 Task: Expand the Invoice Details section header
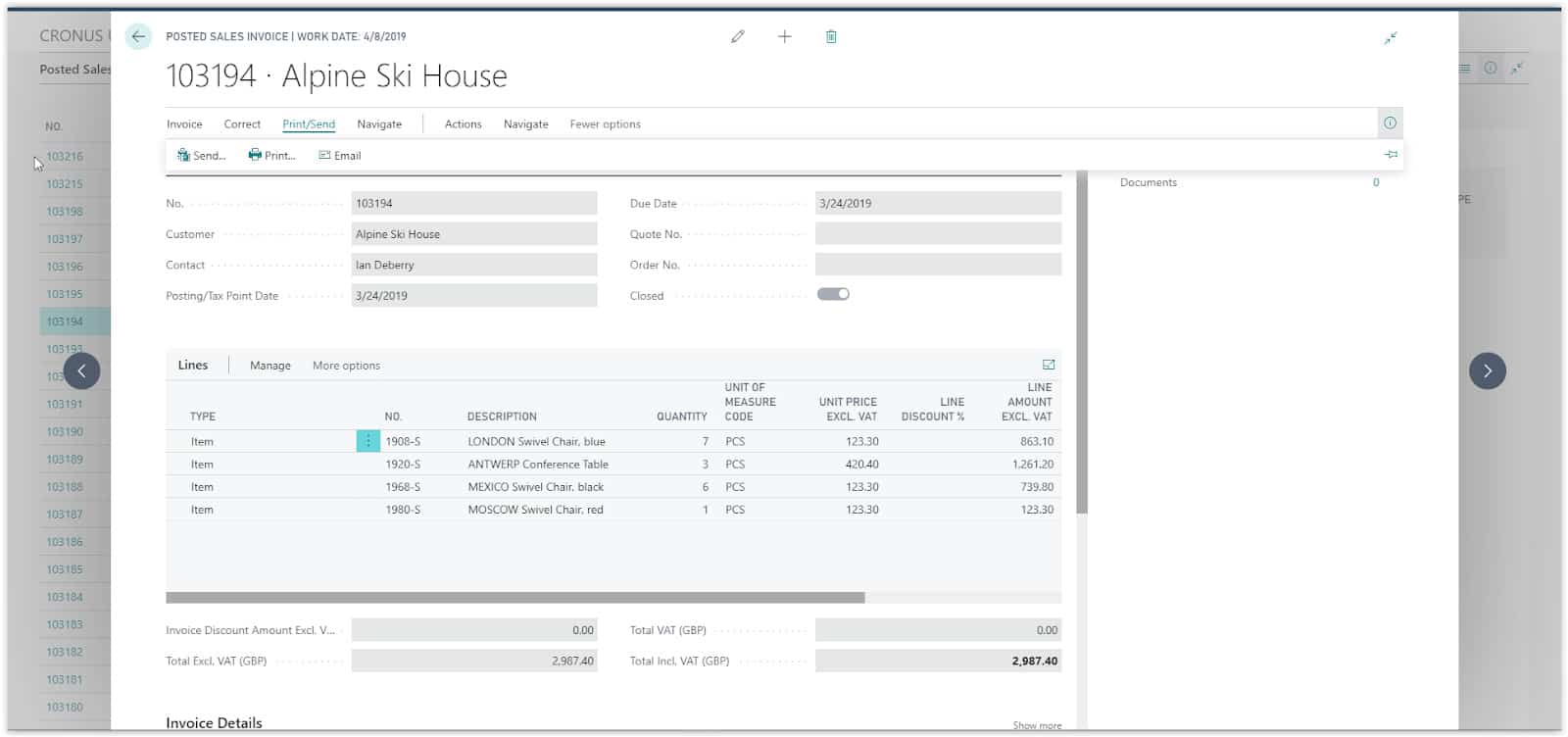point(214,723)
